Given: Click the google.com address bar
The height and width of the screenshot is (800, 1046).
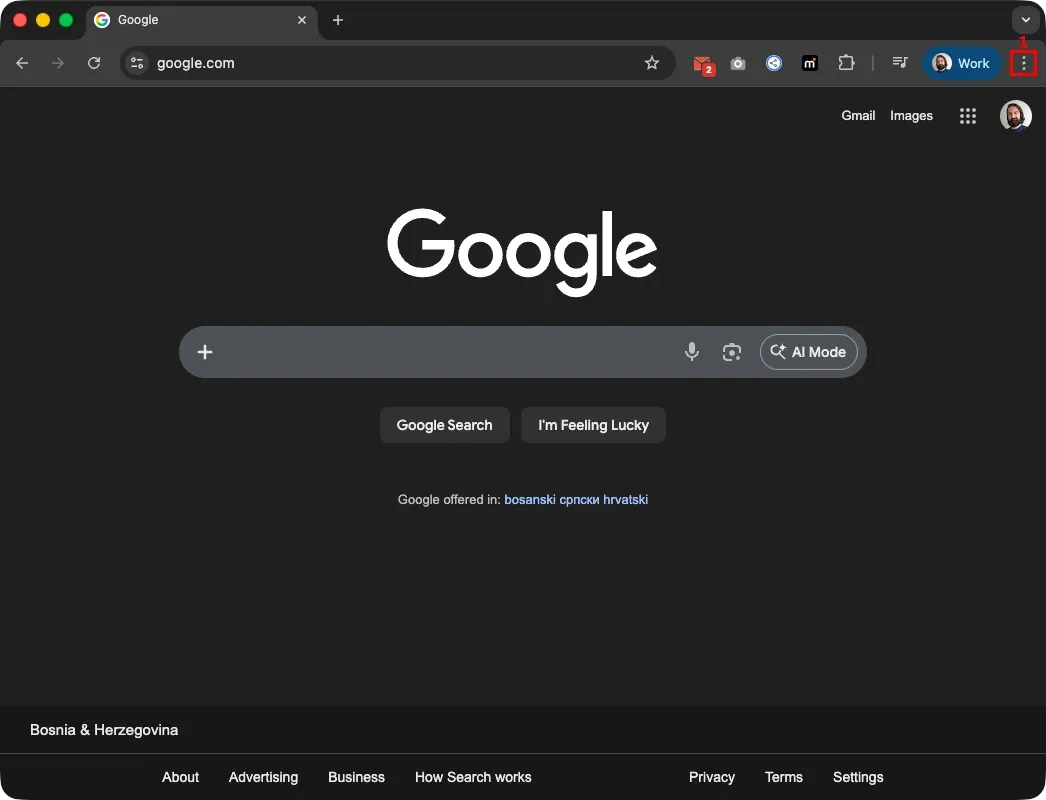Looking at the screenshot, I should click(x=397, y=63).
